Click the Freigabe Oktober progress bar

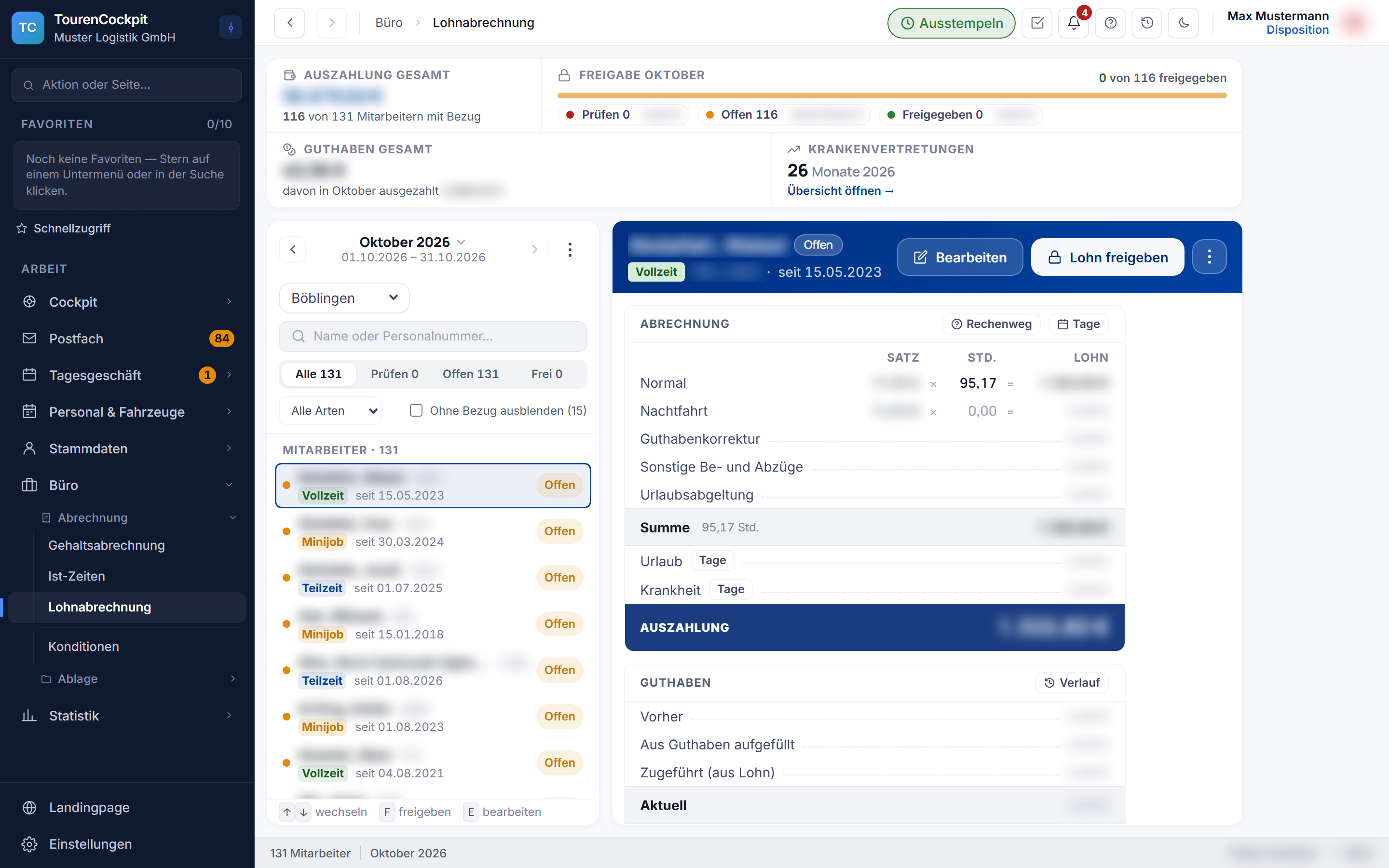892,95
